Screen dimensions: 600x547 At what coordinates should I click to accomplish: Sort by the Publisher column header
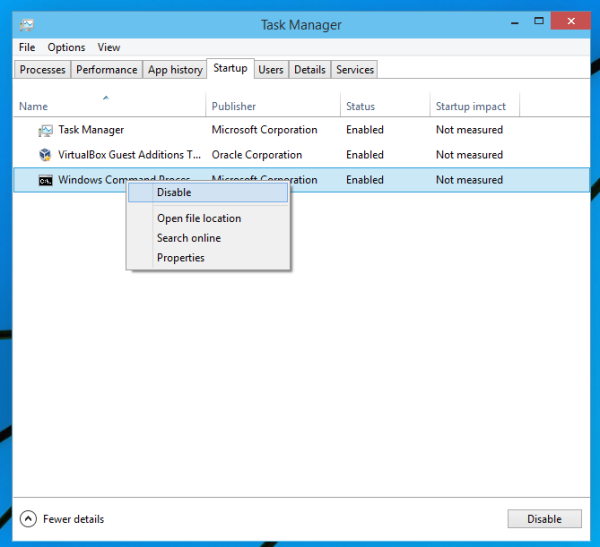(273, 104)
